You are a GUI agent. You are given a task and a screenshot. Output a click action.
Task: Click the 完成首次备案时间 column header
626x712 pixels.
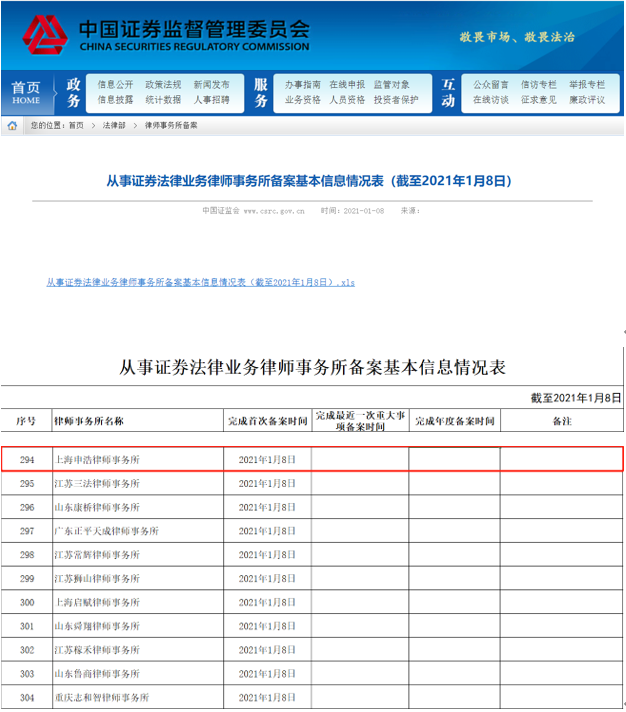pos(268,421)
